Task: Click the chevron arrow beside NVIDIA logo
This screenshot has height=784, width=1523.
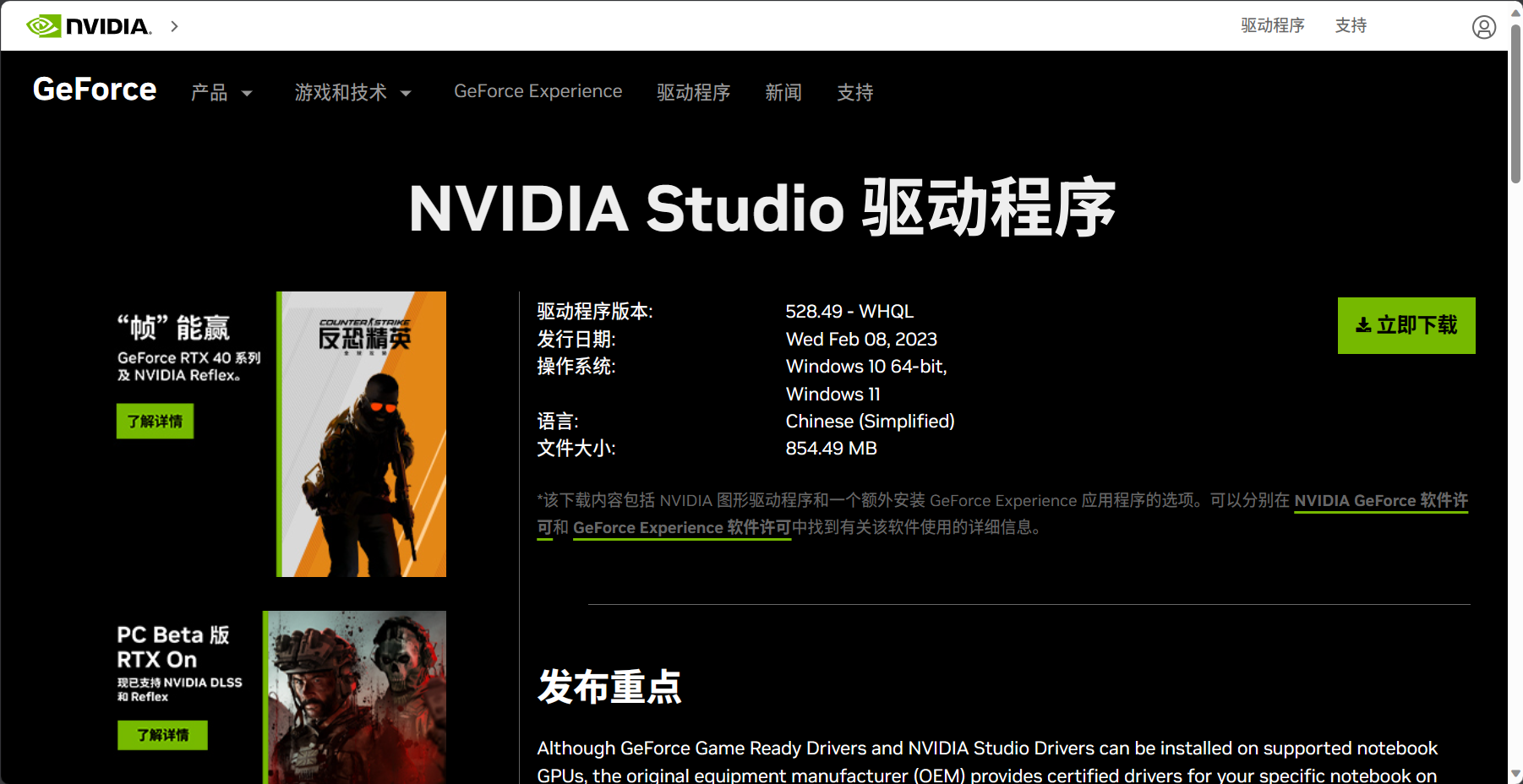Action: pos(174,26)
